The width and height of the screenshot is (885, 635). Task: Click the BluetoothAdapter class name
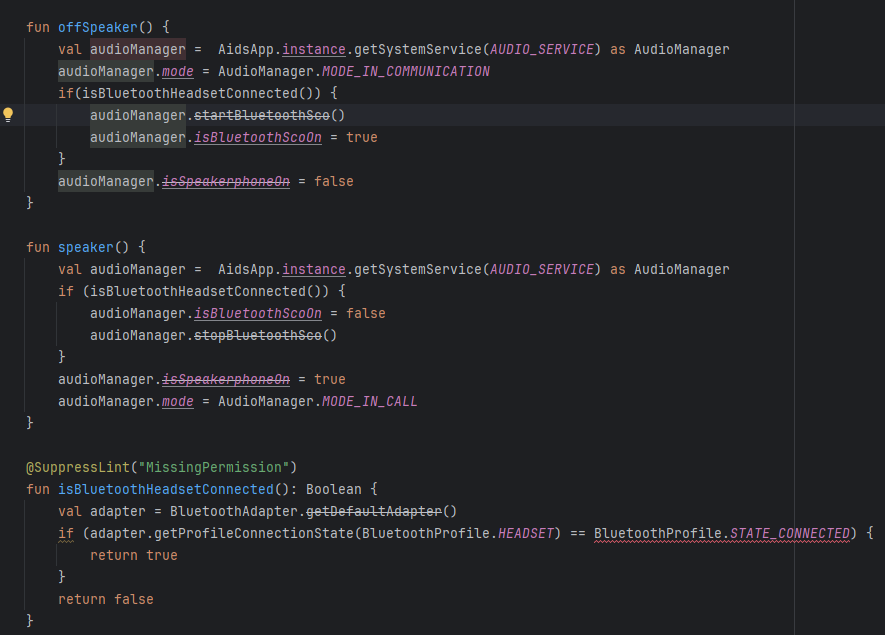tap(234, 511)
